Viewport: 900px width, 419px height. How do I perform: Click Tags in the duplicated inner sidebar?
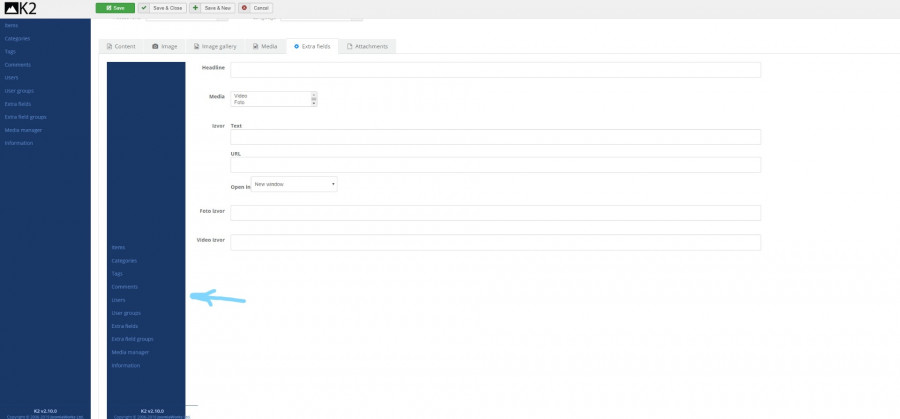pyautogui.click(x=117, y=274)
